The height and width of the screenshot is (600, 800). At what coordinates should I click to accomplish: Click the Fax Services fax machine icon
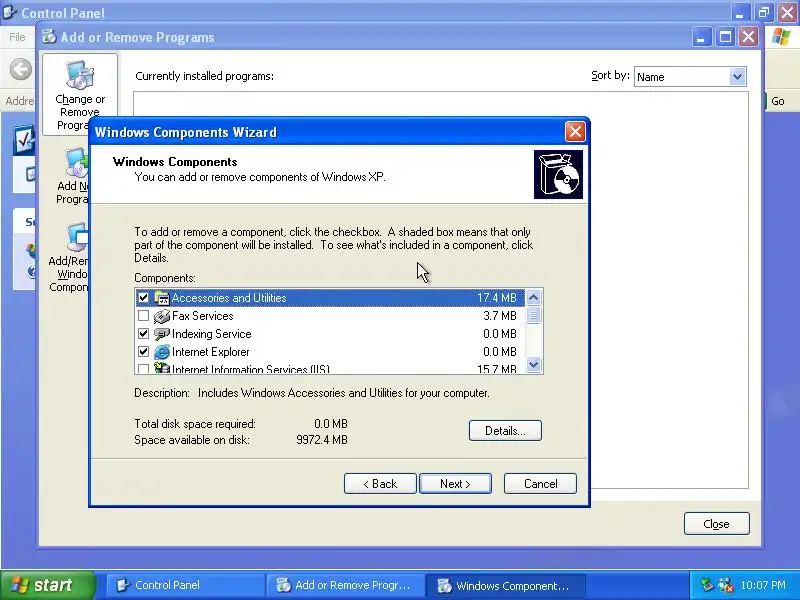[162, 316]
